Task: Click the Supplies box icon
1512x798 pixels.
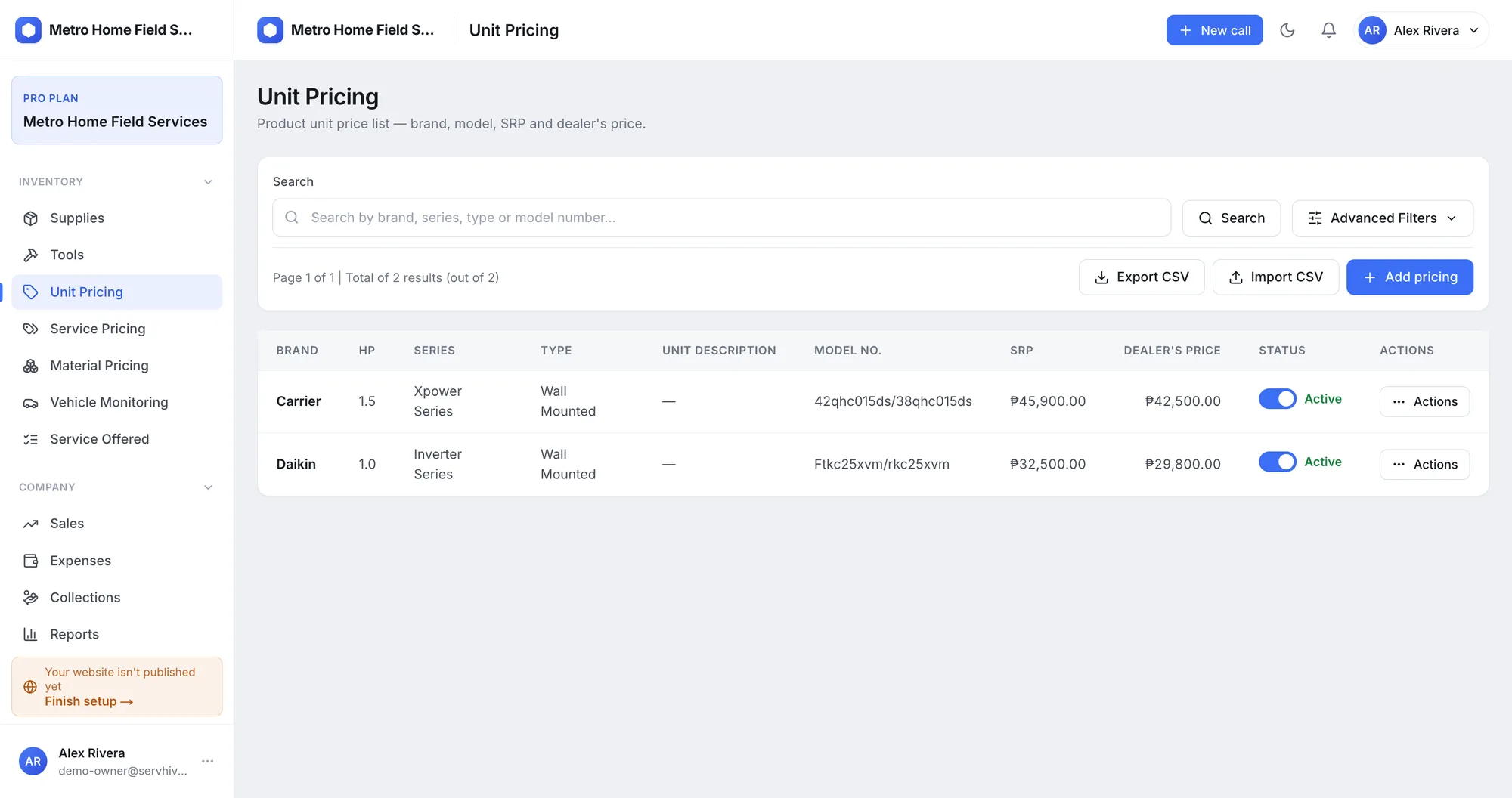Action: [30, 218]
